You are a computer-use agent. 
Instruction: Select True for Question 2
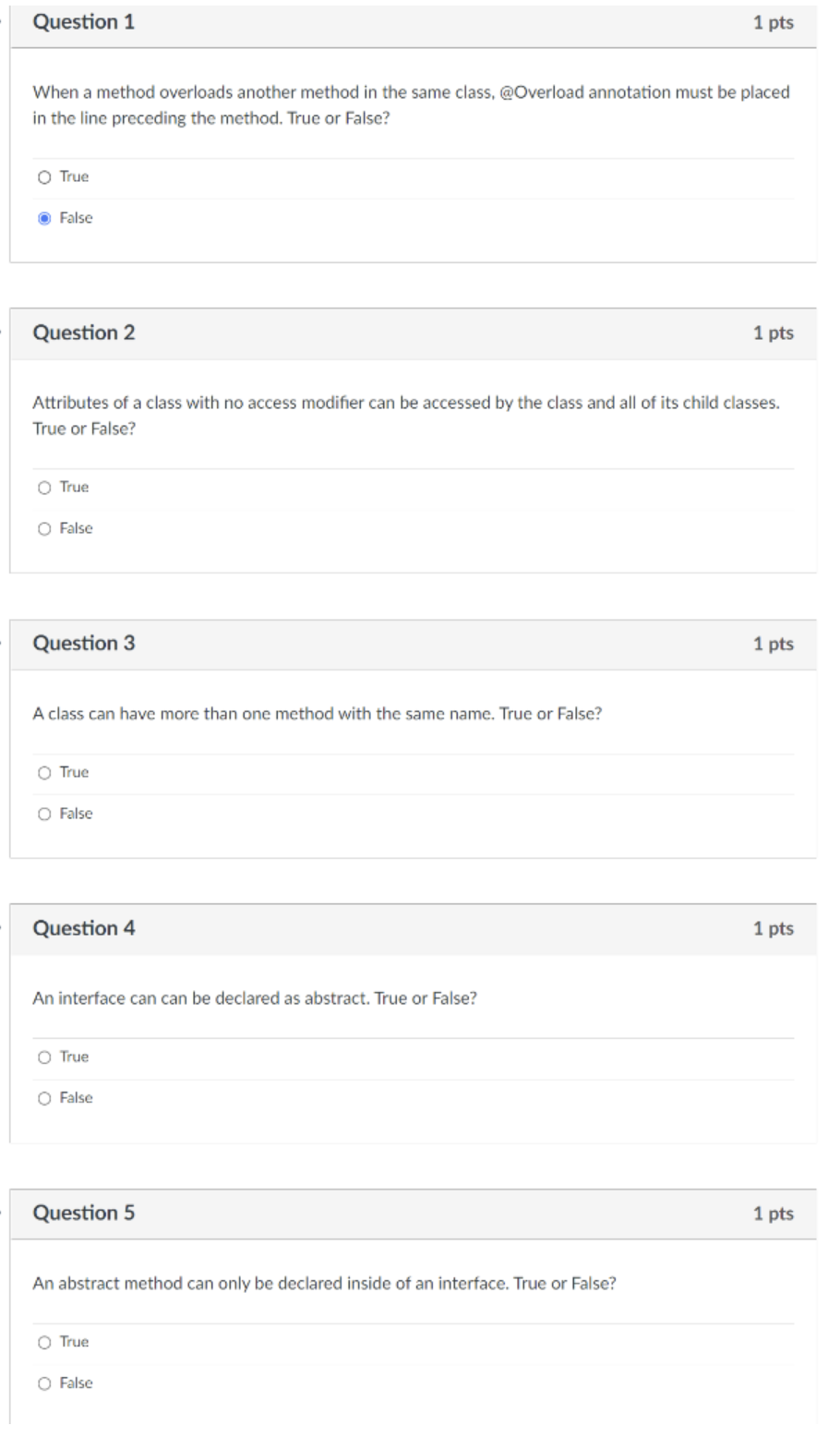(x=44, y=487)
